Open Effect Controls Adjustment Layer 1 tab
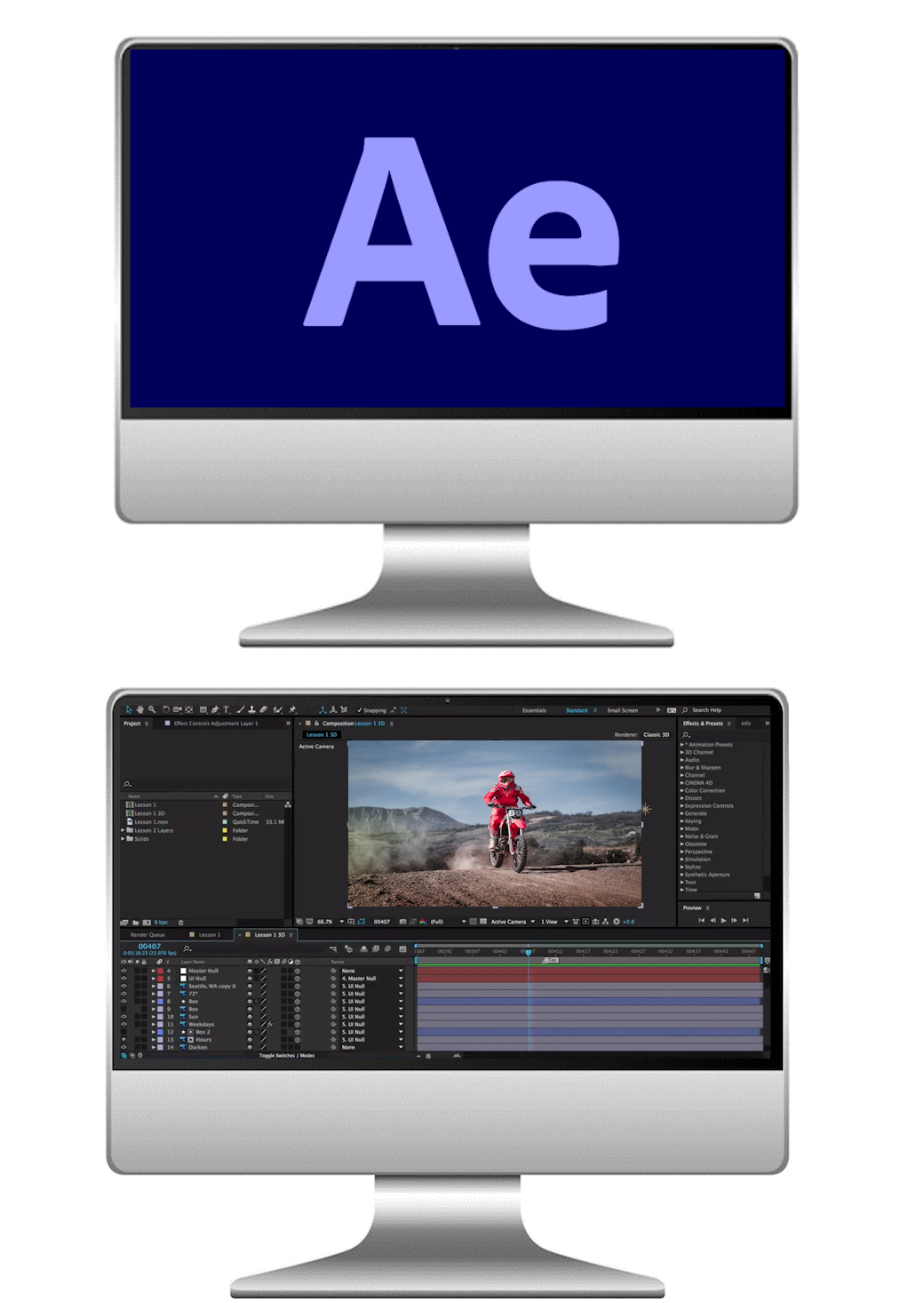924x1303 pixels. 216,723
